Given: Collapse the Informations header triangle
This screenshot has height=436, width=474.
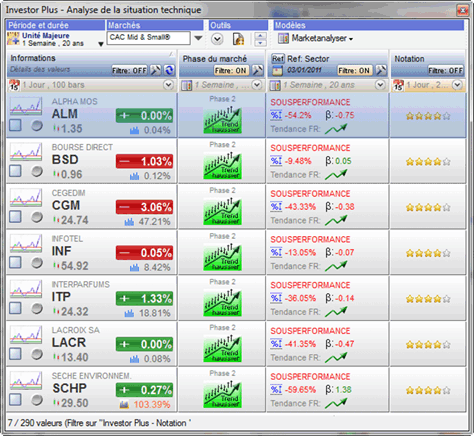Looking at the screenshot, I should coord(171,54).
